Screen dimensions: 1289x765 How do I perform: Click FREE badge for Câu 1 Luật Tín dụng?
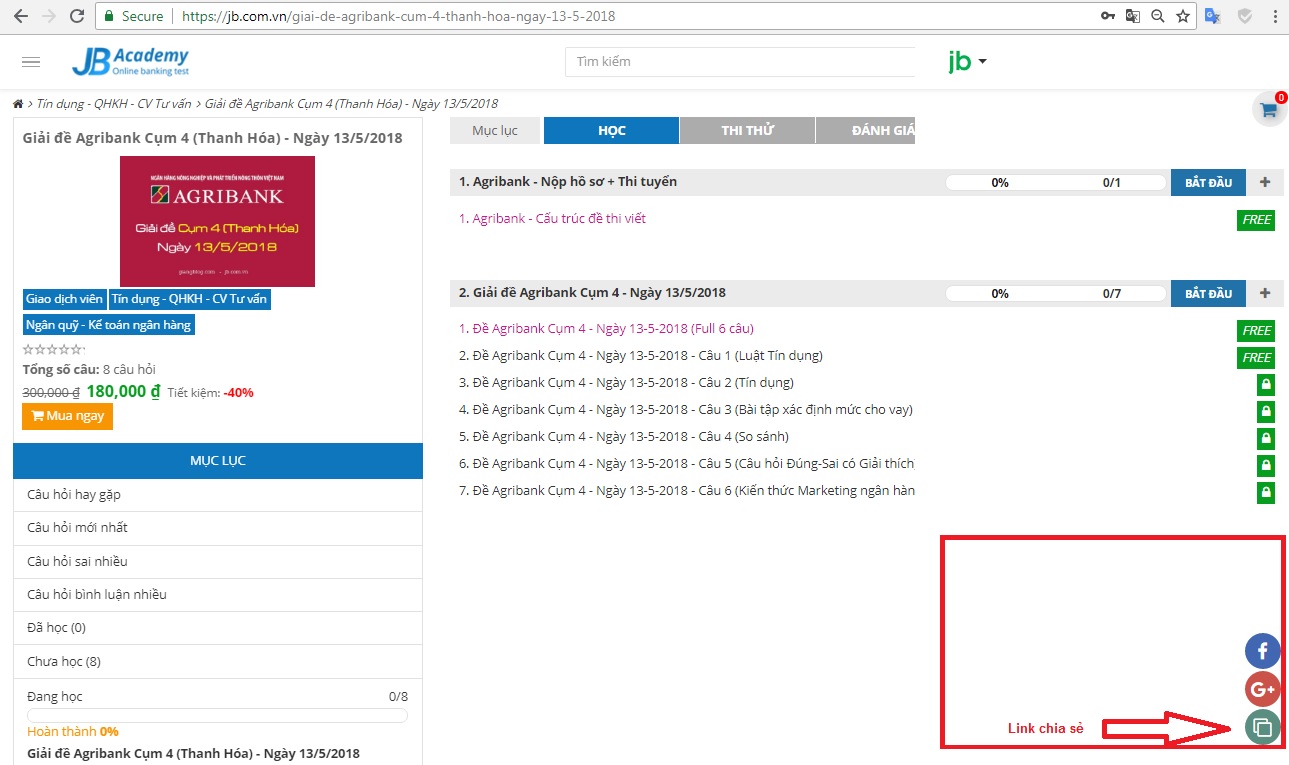[1256, 358]
